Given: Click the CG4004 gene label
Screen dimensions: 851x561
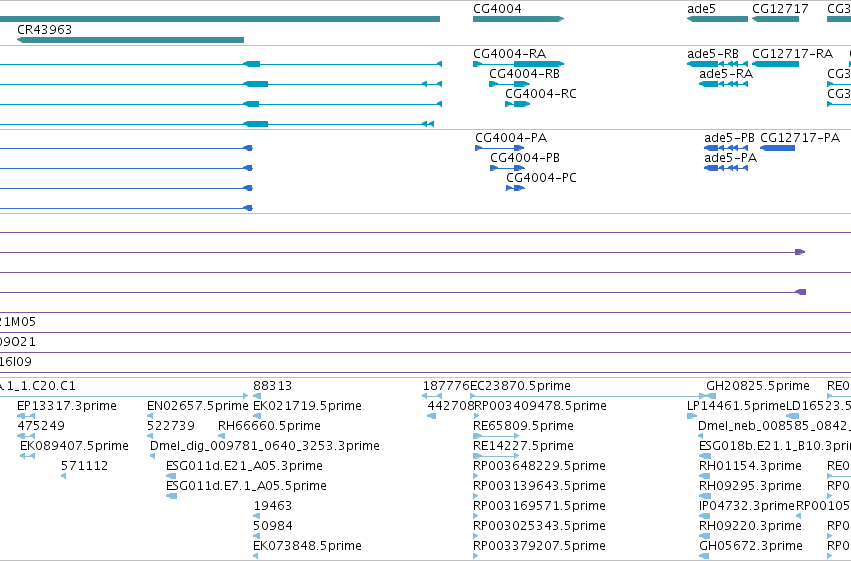Looking at the screenshot, I should pyautogui.click(x=497, y=9).
